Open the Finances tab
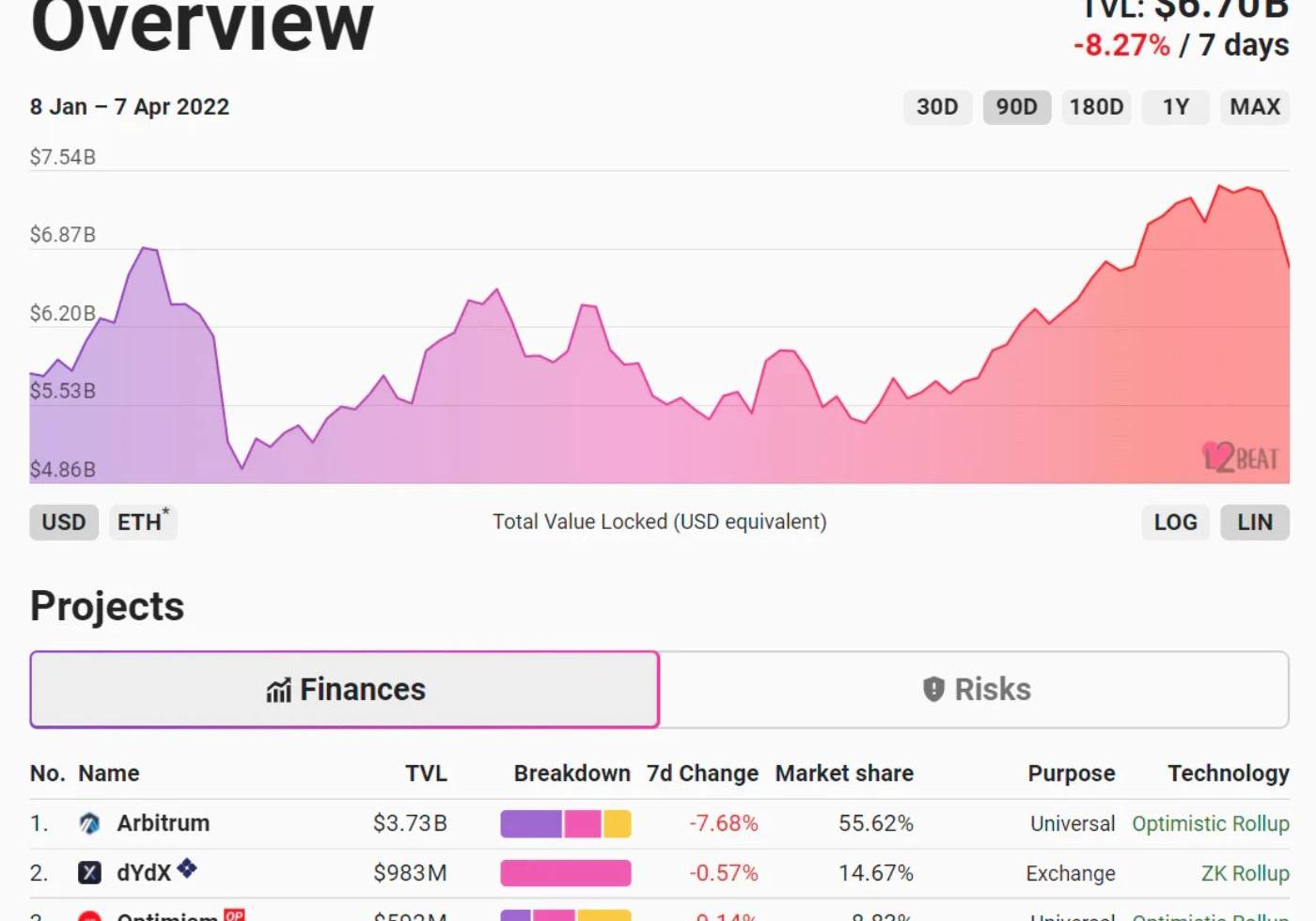 [x=345, y=690]
